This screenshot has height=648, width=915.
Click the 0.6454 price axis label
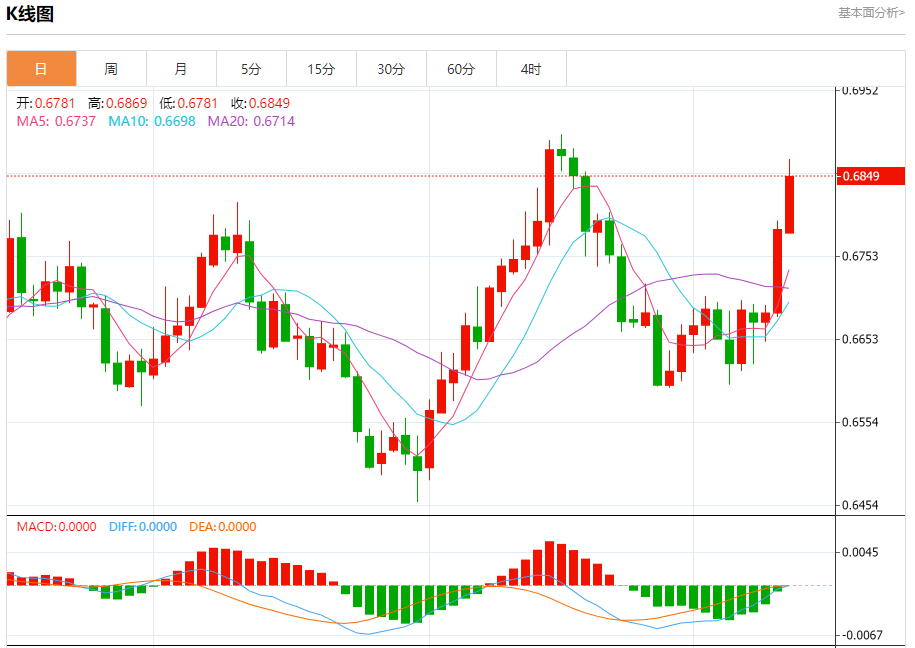click(860, 505)
